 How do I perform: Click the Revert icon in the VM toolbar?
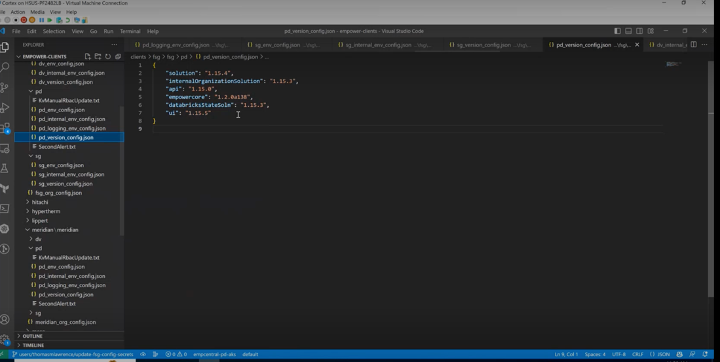point(68,20)
